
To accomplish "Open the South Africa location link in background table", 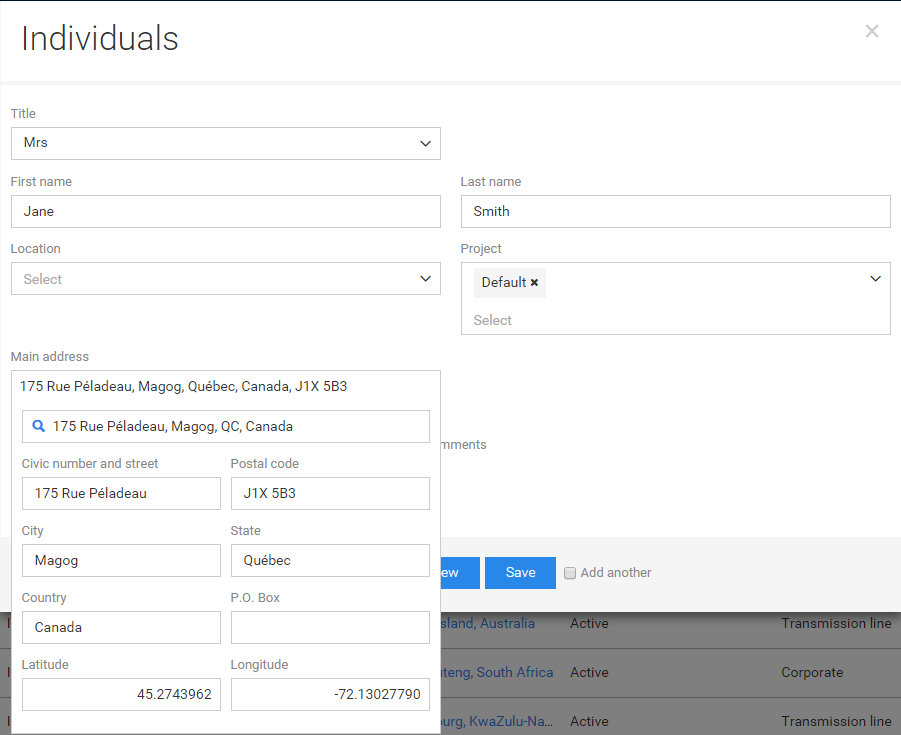I will (x=497, y=672).
